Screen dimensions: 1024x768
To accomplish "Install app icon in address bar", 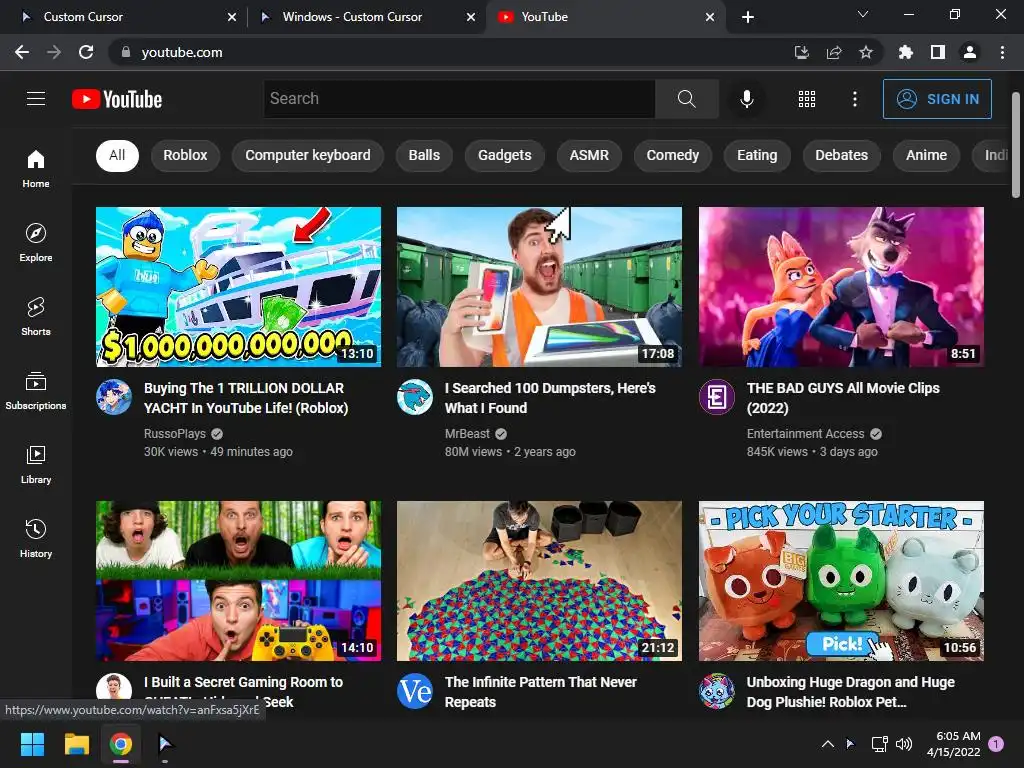I will pyautogui.click(x=801, y=52).
